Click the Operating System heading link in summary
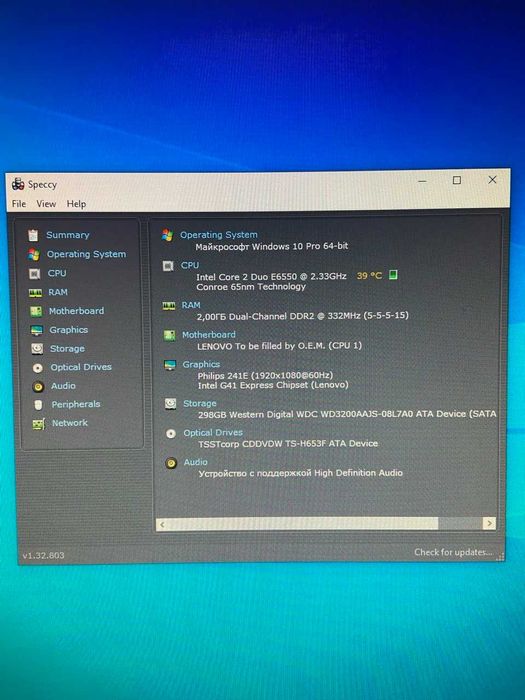The image size is (525, 700). pyautogui.click(x=219, y=235)
